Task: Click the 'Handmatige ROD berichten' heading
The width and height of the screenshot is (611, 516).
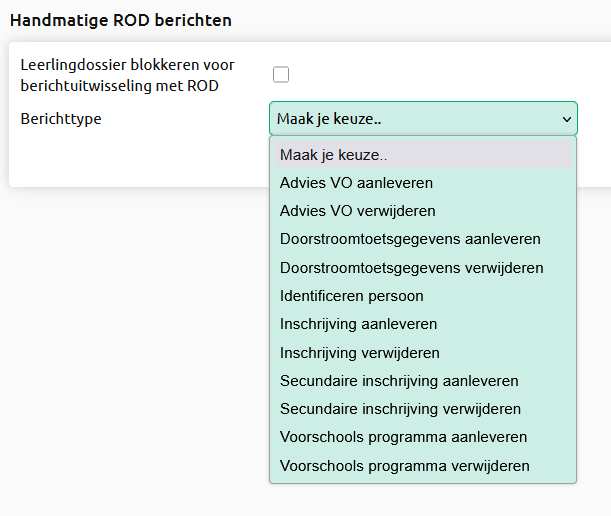Action: (x=121, y=20)
